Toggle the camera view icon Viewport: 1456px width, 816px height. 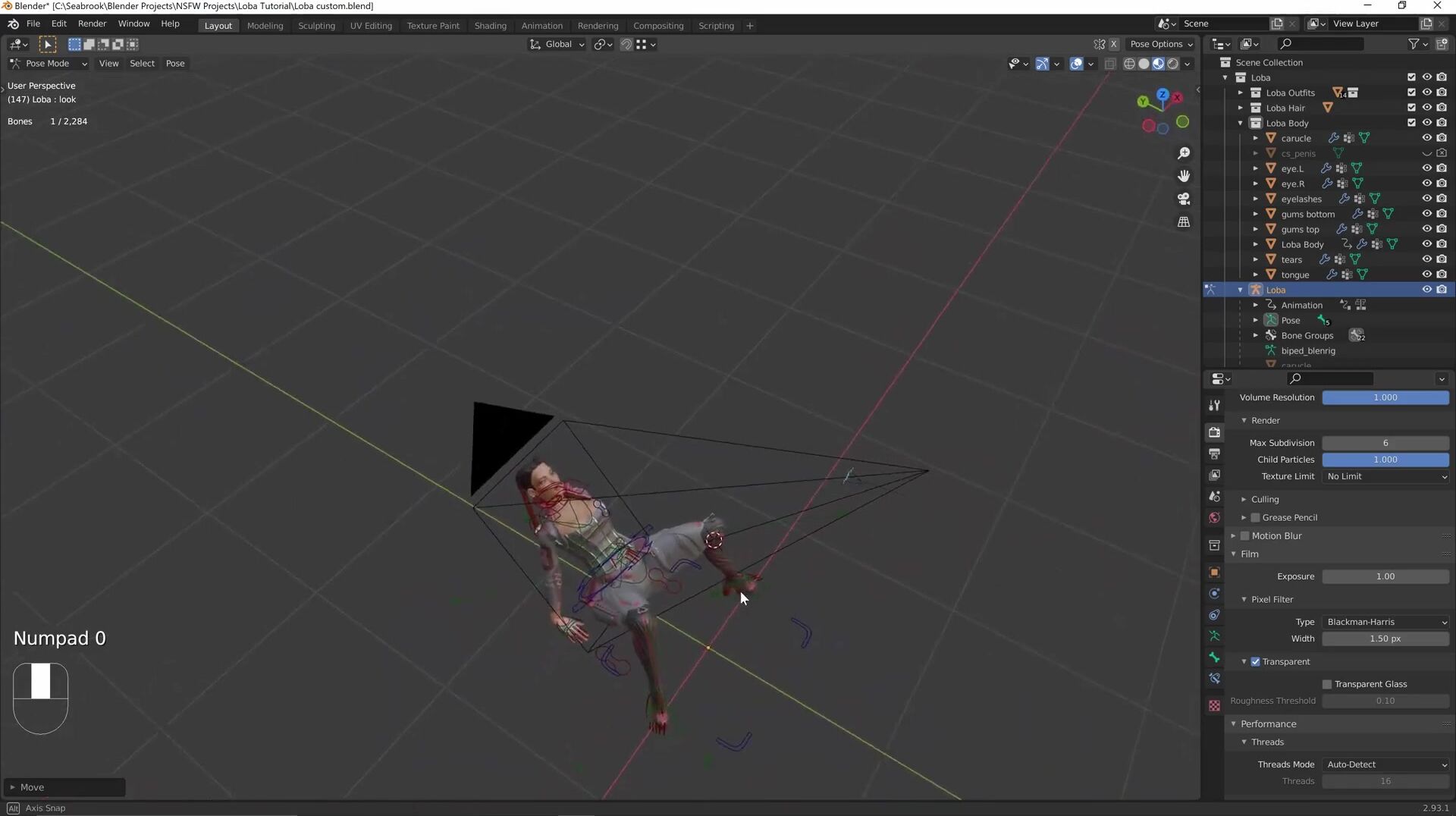1184,199
